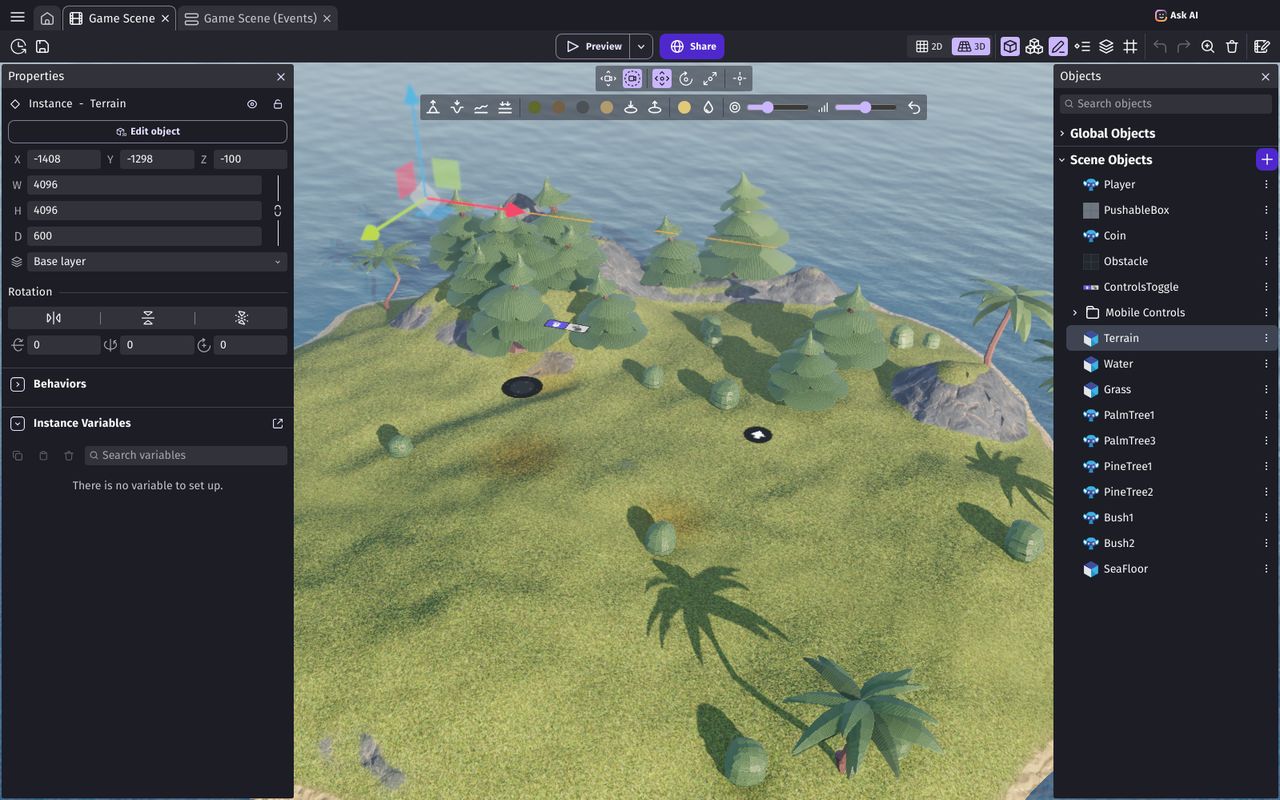Open the project manager history icon
Viewport: 1280px width, 800px height.
click(x=18, y=46)
